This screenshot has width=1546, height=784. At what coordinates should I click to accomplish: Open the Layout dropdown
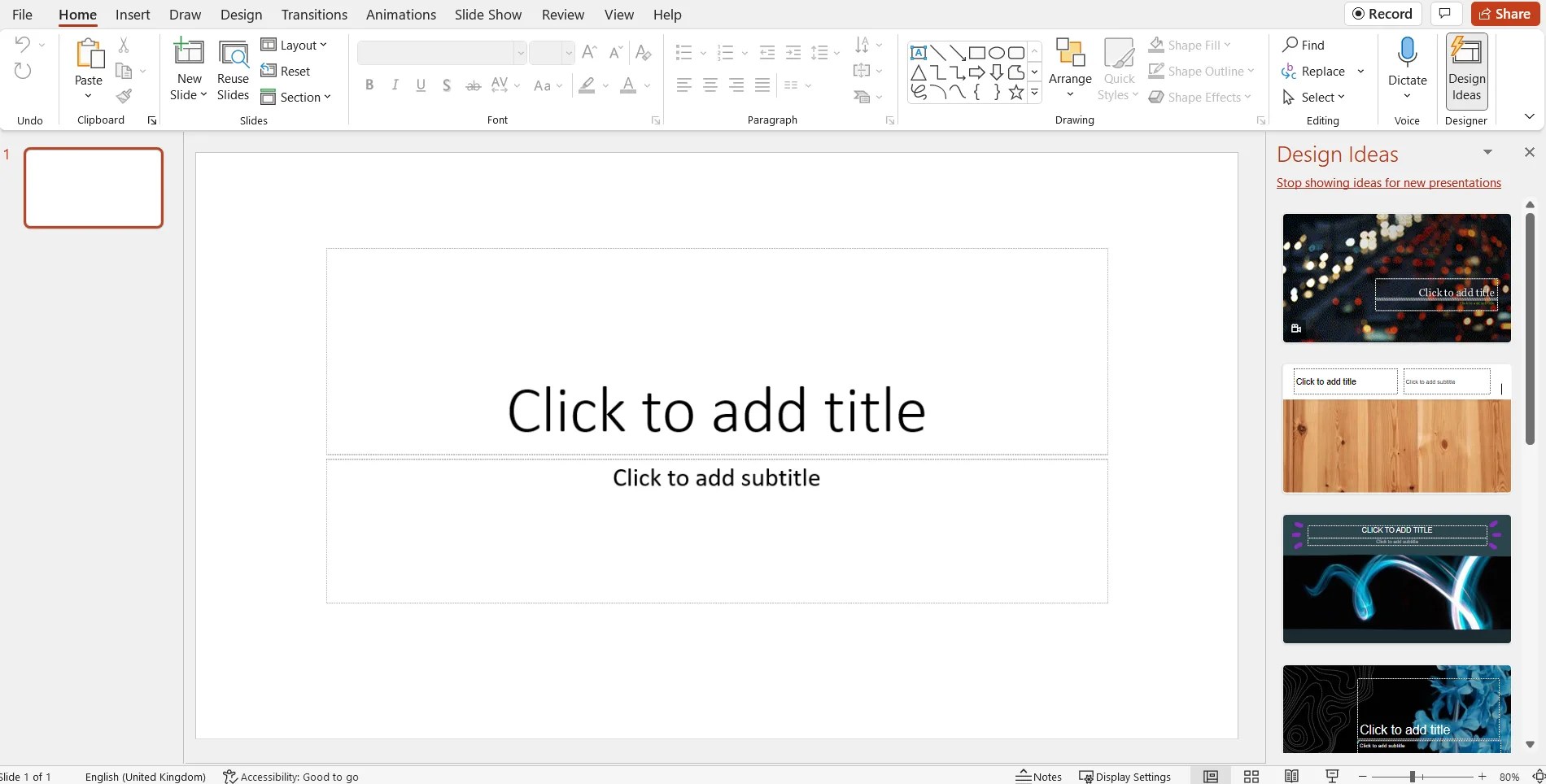coord(294,45)
